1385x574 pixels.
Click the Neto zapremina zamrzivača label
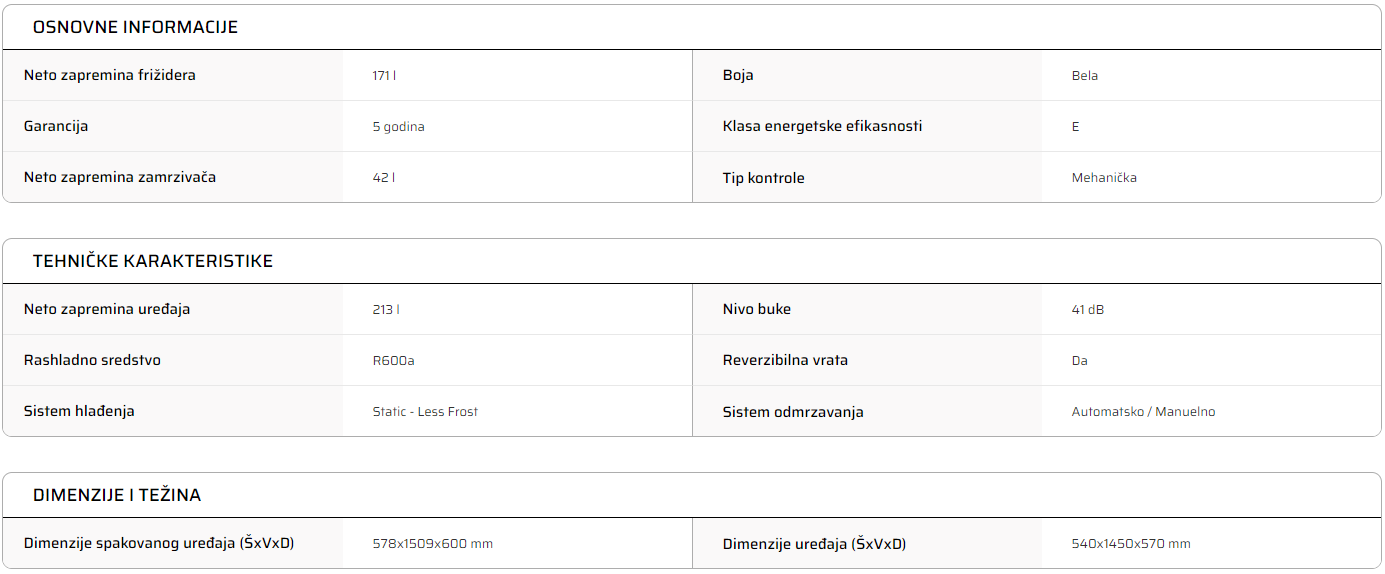point(120,177)
